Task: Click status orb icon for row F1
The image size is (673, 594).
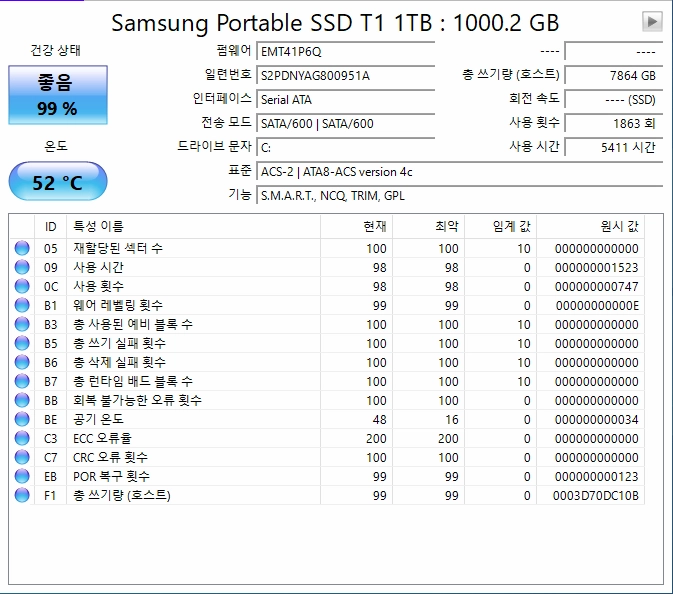Action: coord(22,495)
